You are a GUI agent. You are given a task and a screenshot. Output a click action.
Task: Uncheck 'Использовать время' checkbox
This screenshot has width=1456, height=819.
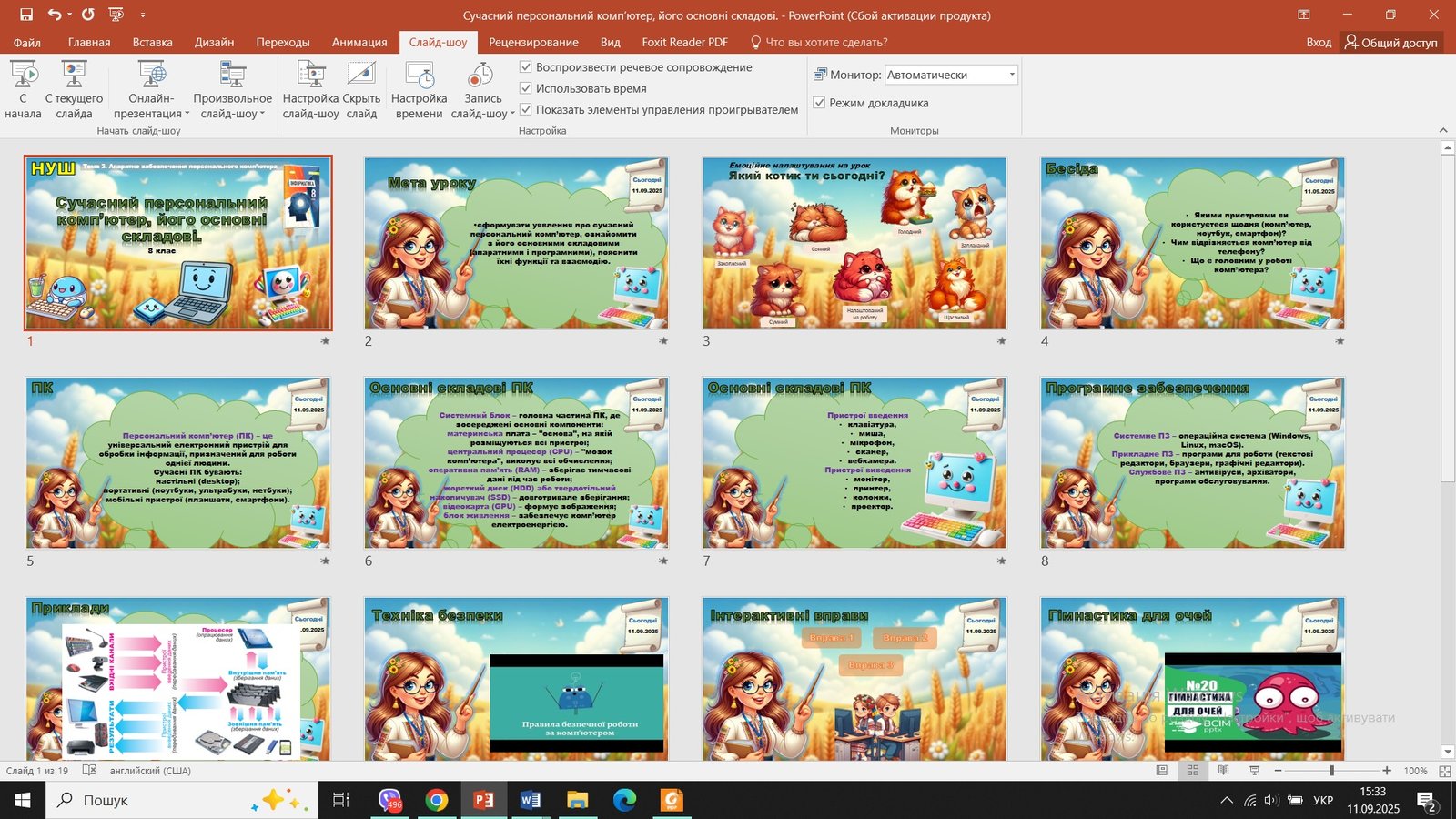point(525,88)
